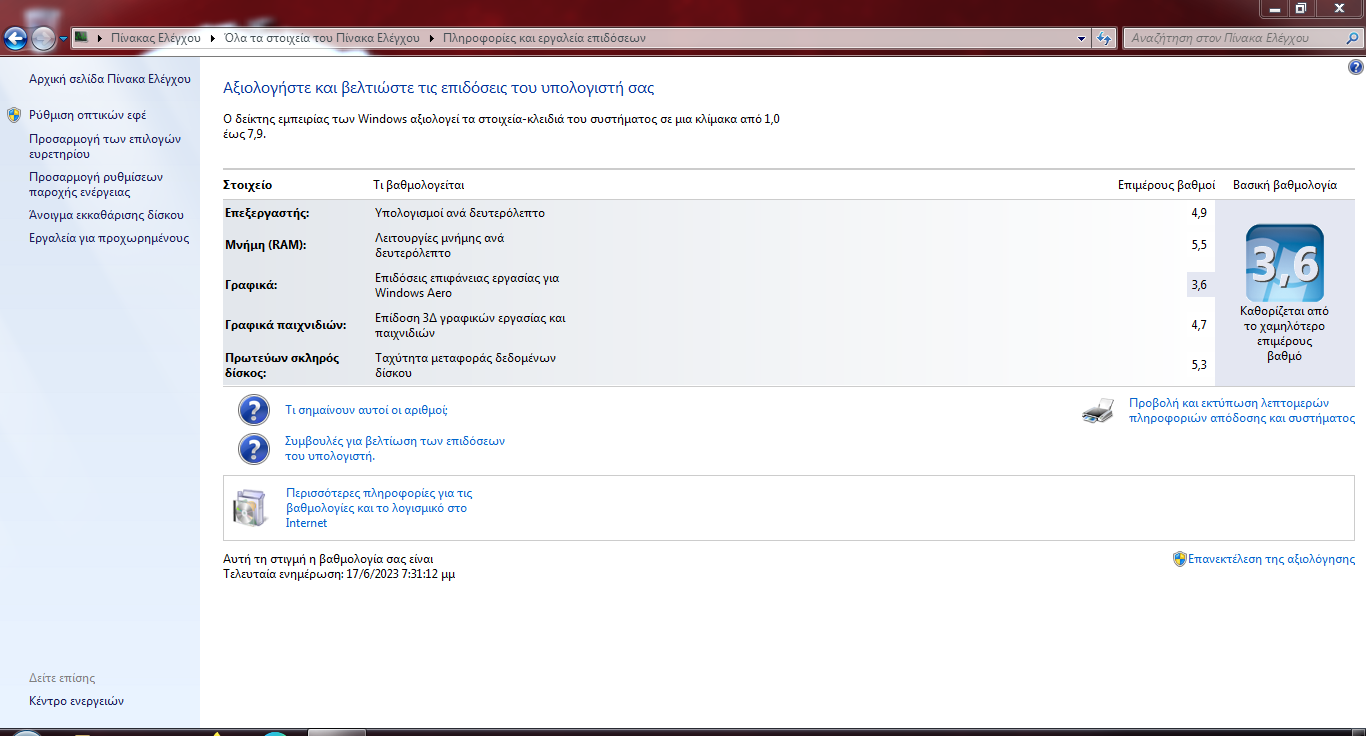Click the 3,6 base score badge
Image resolution: width=1366 pixels, height=736 pixels.
point(1284,263)
